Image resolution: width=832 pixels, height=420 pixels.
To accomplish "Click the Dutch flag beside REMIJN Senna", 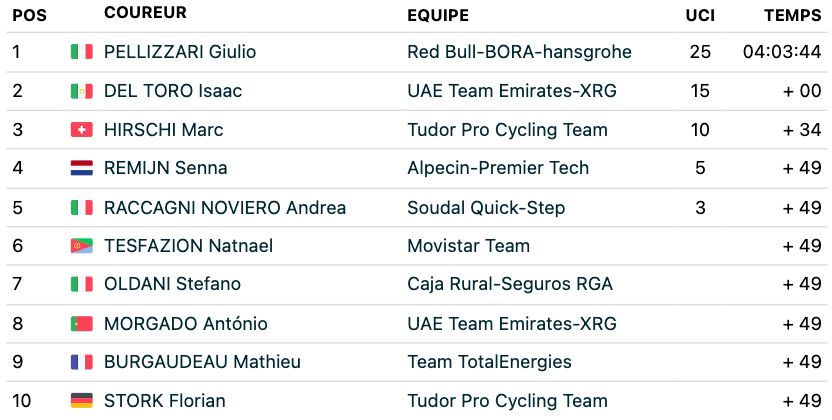I will pyautogui.click(x=82, y=168).
